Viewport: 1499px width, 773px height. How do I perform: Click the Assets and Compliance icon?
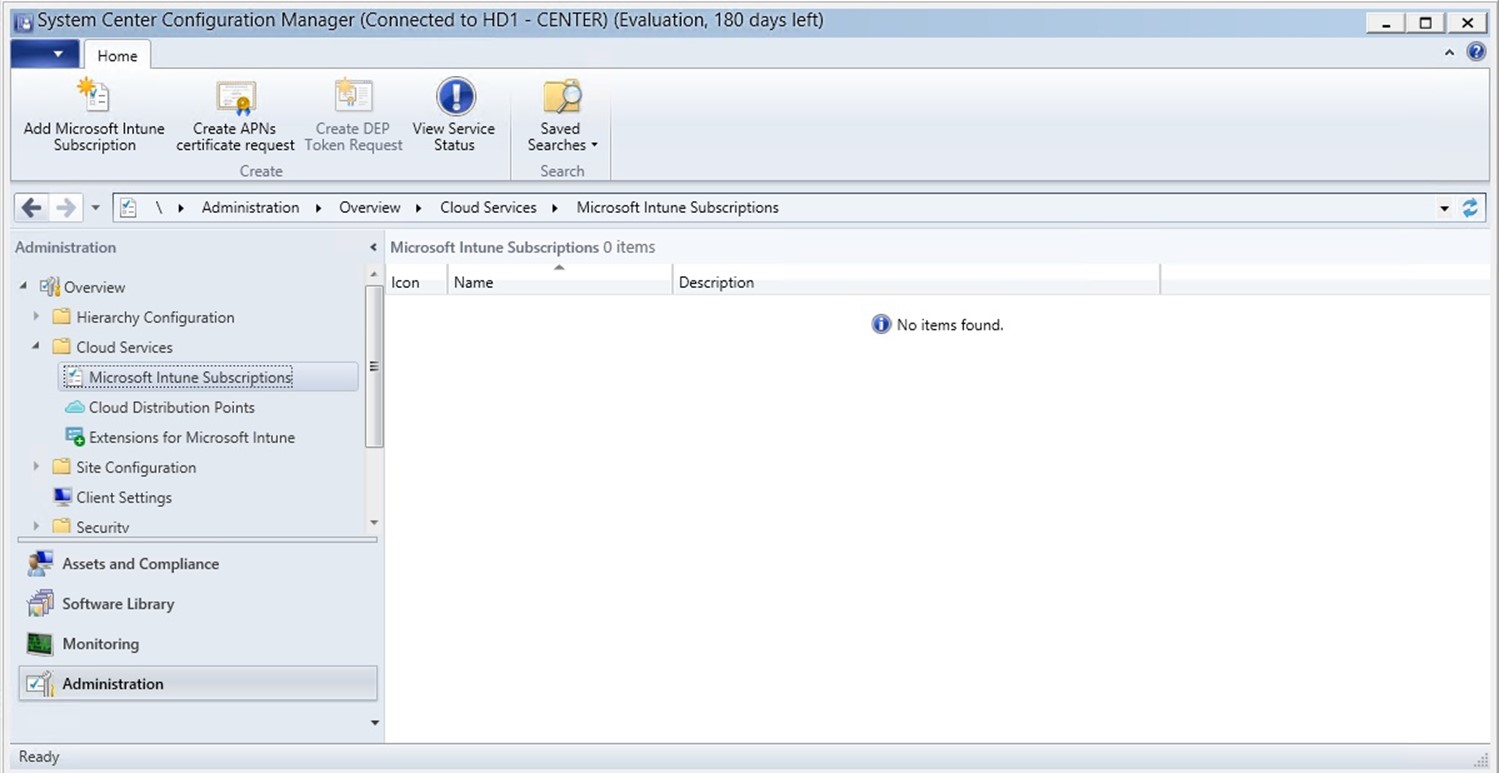(40, 564)
